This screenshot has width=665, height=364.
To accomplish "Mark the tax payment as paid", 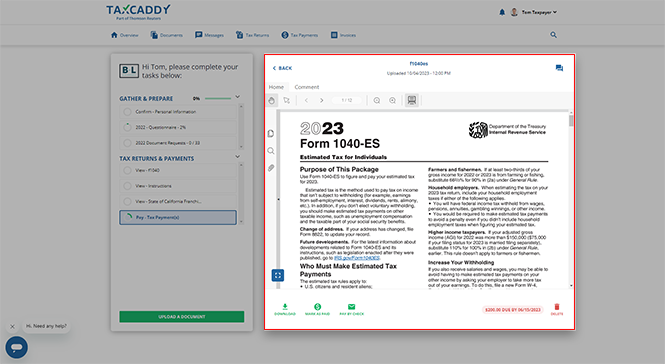I will point(317,309).
